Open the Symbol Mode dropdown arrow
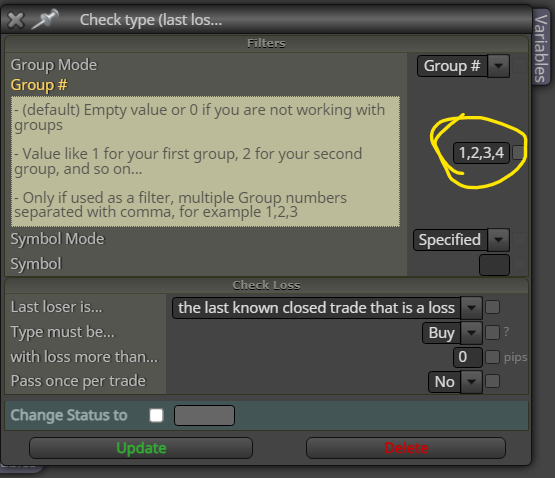Image resolution: width=555 pixels, height=478 pixels. tap(498, 240)
